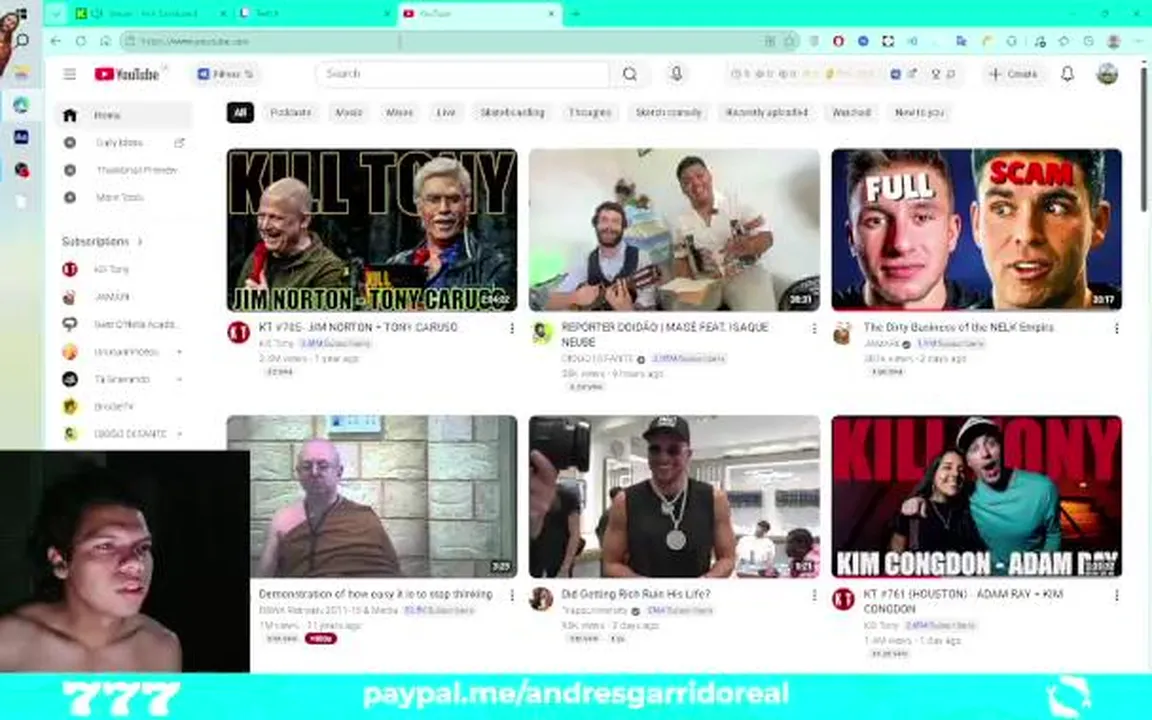This screenshot has height=720, width=1152.
Task: Click the Kill Tony avatar under KT #705
Action: click(x=239, y=333)
